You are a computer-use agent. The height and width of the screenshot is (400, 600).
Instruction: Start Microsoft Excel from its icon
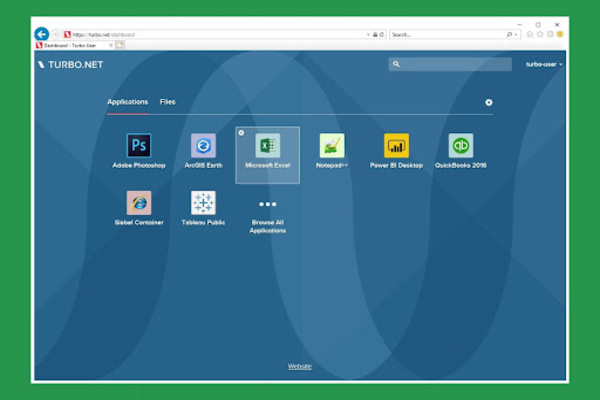tap(267, 145)
